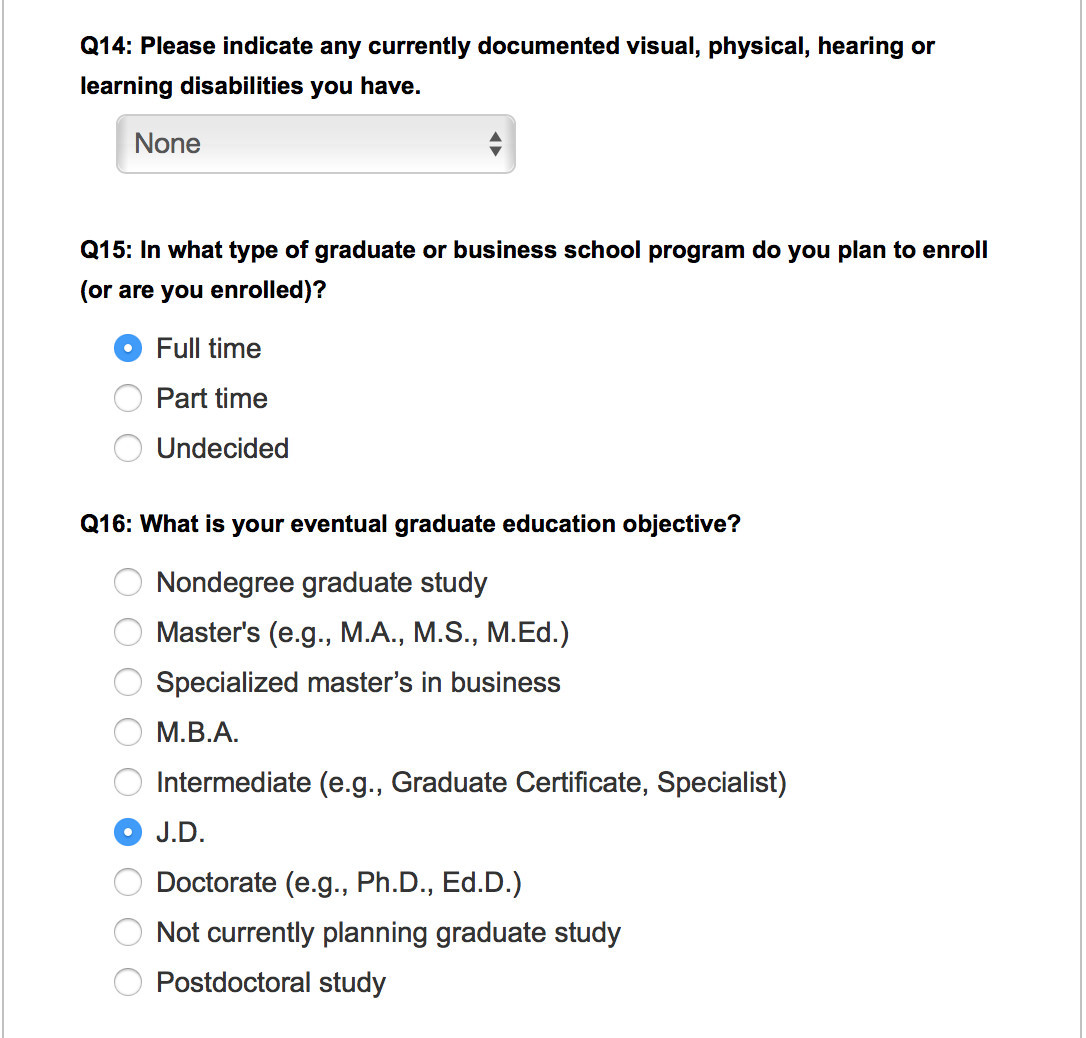
Task: Click the Postdoctoral study label text
Action: (x=271, y=983)
